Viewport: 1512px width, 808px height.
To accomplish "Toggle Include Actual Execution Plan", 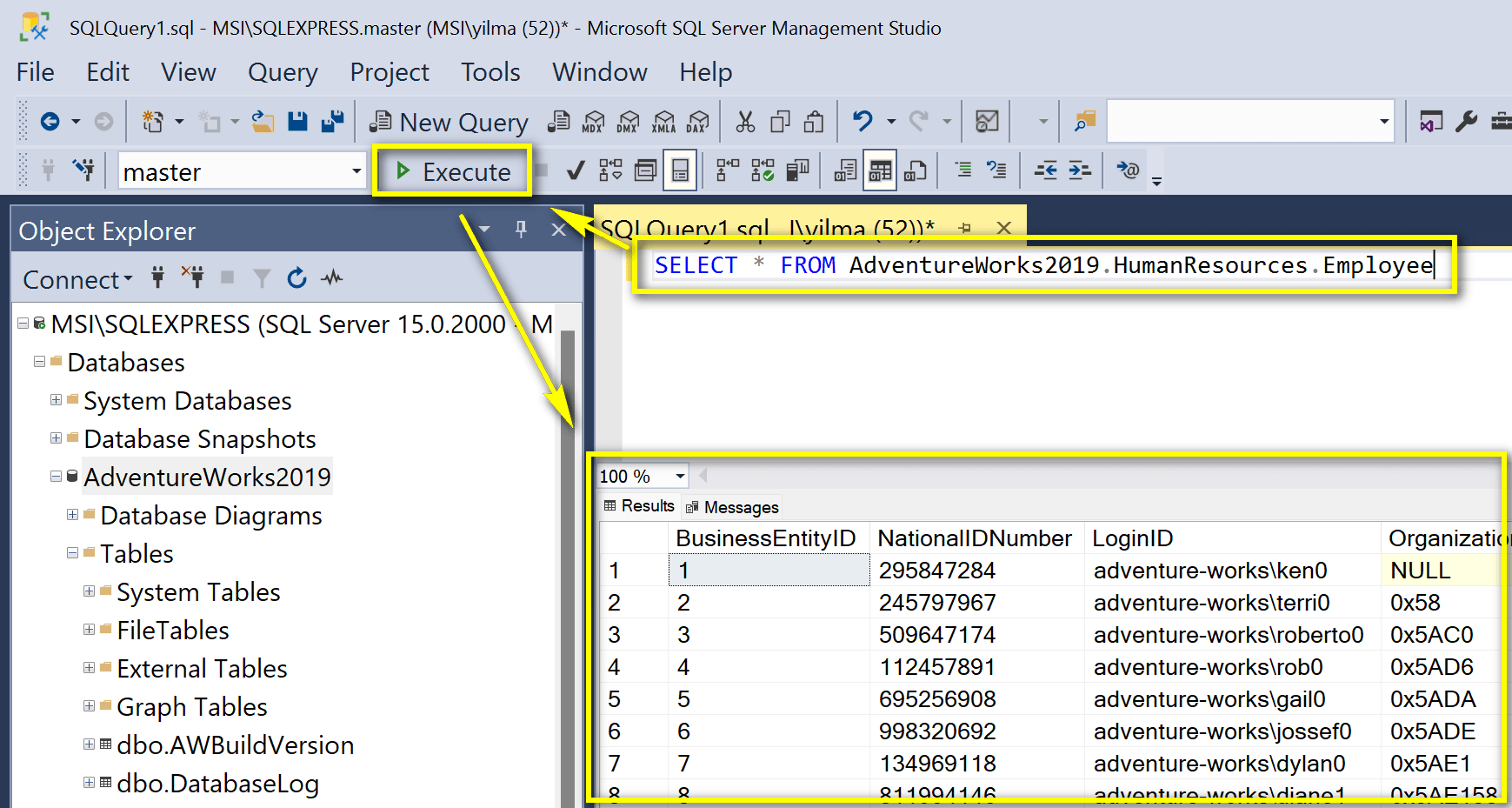I will pos(727,170).
